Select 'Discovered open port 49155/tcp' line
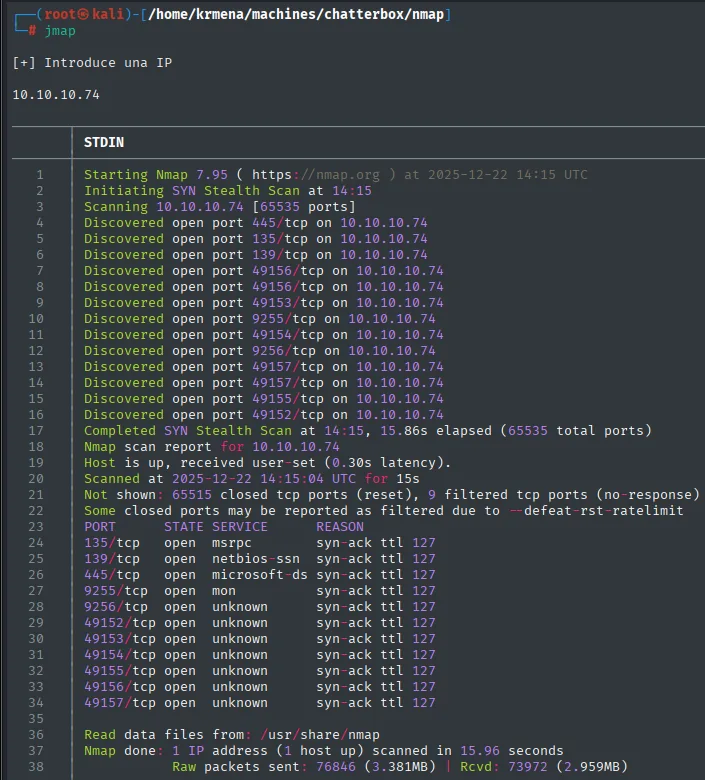705x780 pixels. tap(263, 398)
